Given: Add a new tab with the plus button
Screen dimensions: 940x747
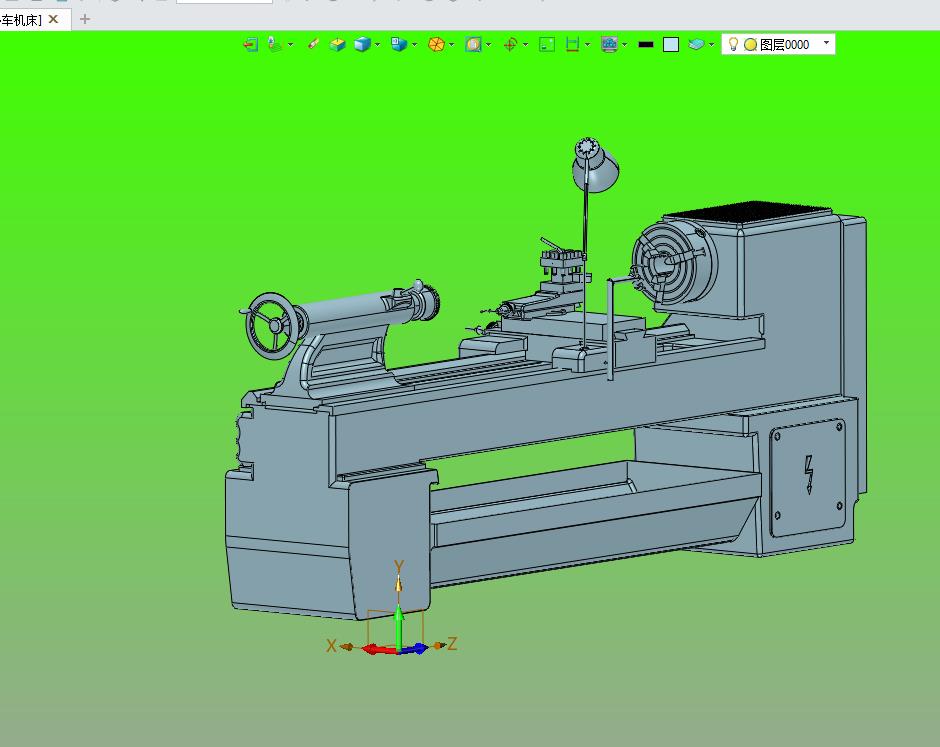Looking at the screenshot, I should pyautogui.click(x=85, y=19).
